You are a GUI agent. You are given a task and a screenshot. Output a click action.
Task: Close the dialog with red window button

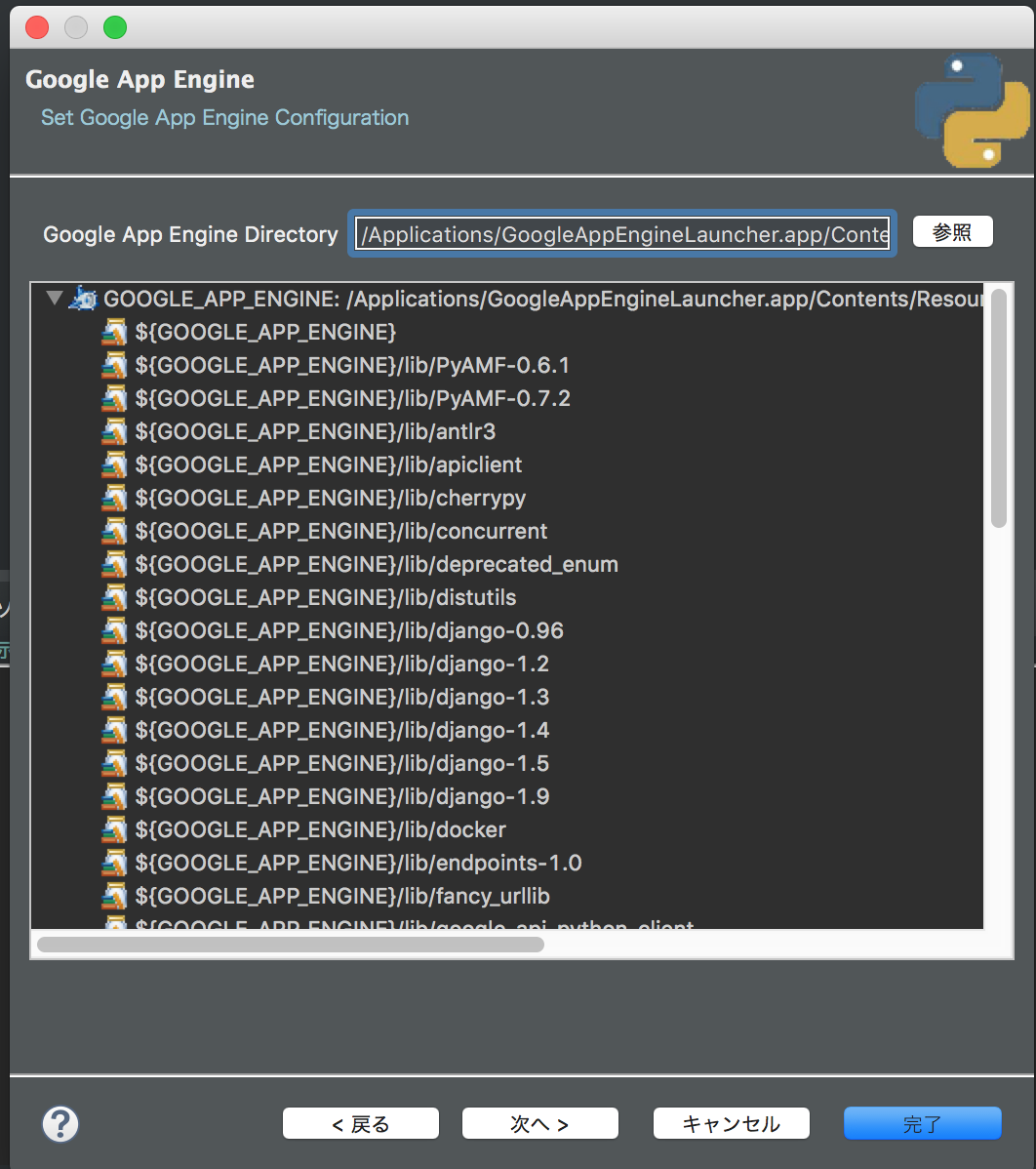36,27
